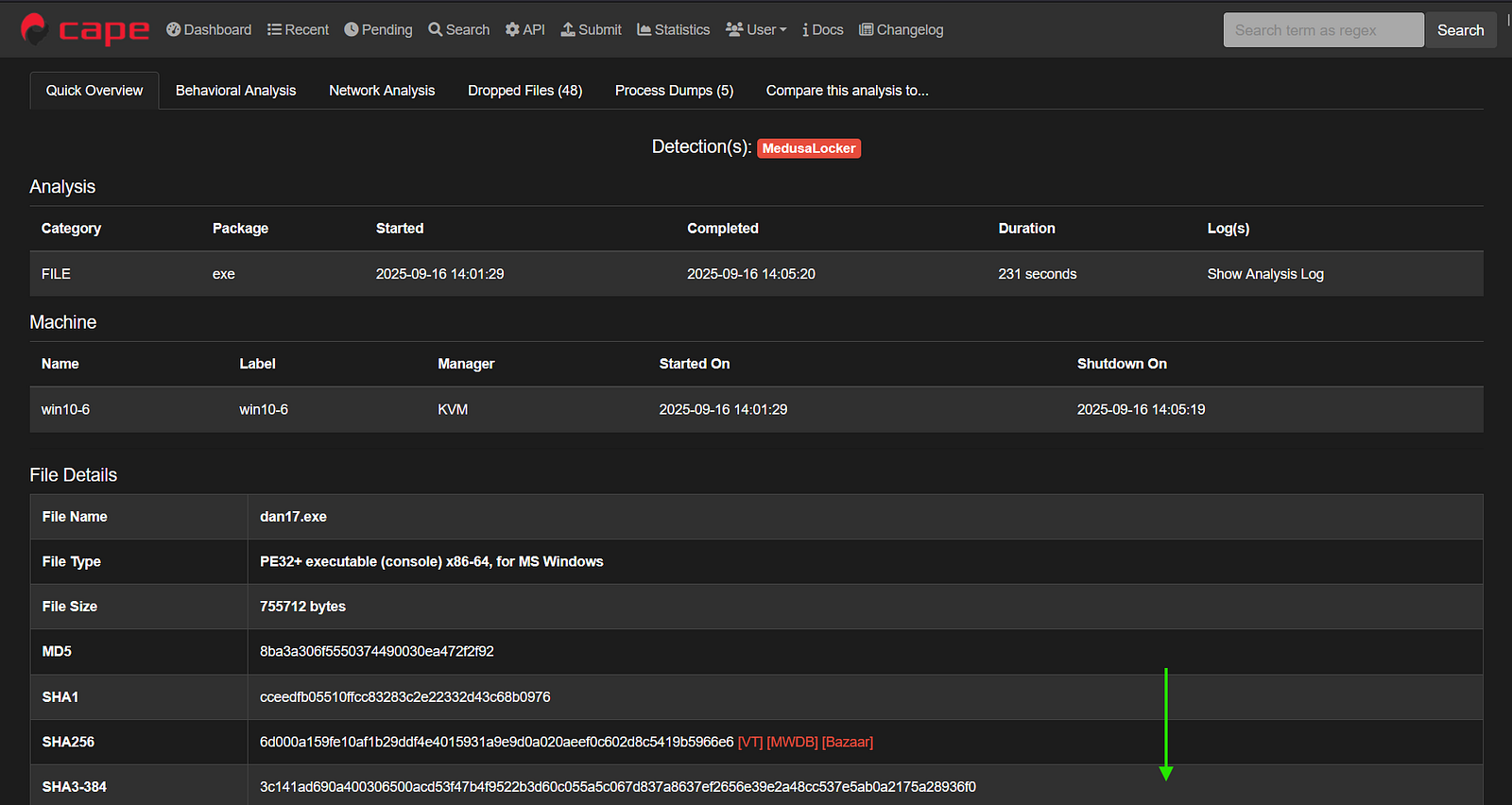Click the CAPE logo in the navbar
Image resolution: width=1512 pixels, height=805 pixels.
pyautogui.click(x=84, y=30)
